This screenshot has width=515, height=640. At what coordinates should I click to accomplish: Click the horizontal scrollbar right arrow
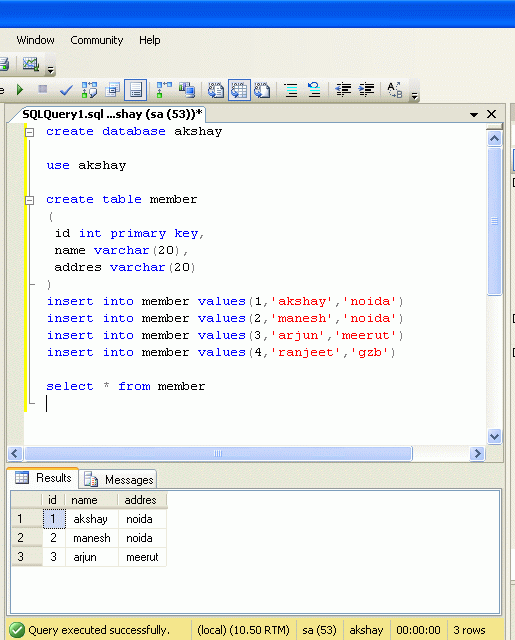tap(477, 453)
